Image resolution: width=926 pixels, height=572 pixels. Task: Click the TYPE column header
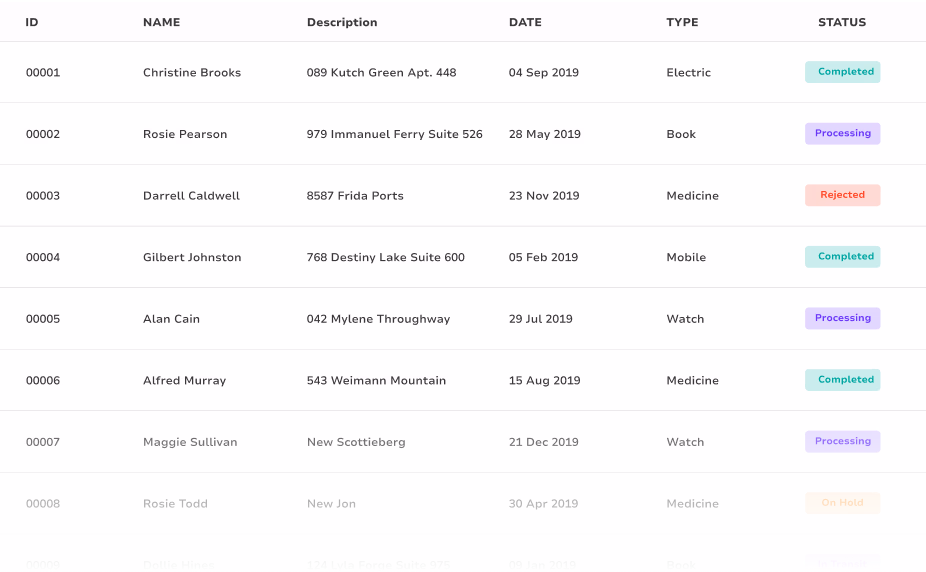point(682,22)
